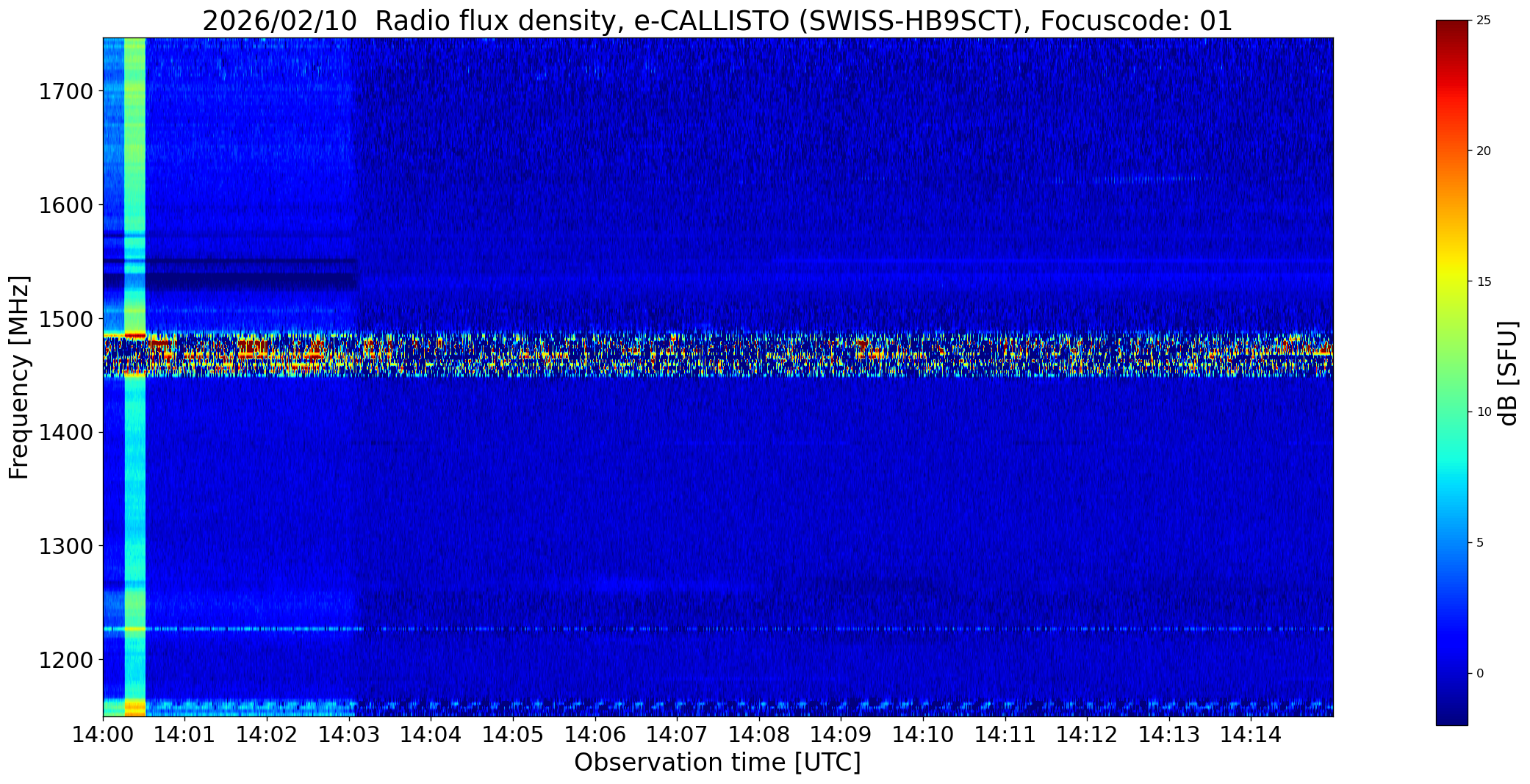Image resolution: width=1530 pixels, height=784 pixels.
Task: Click the 14:07 time tick label
Action: 677,734
